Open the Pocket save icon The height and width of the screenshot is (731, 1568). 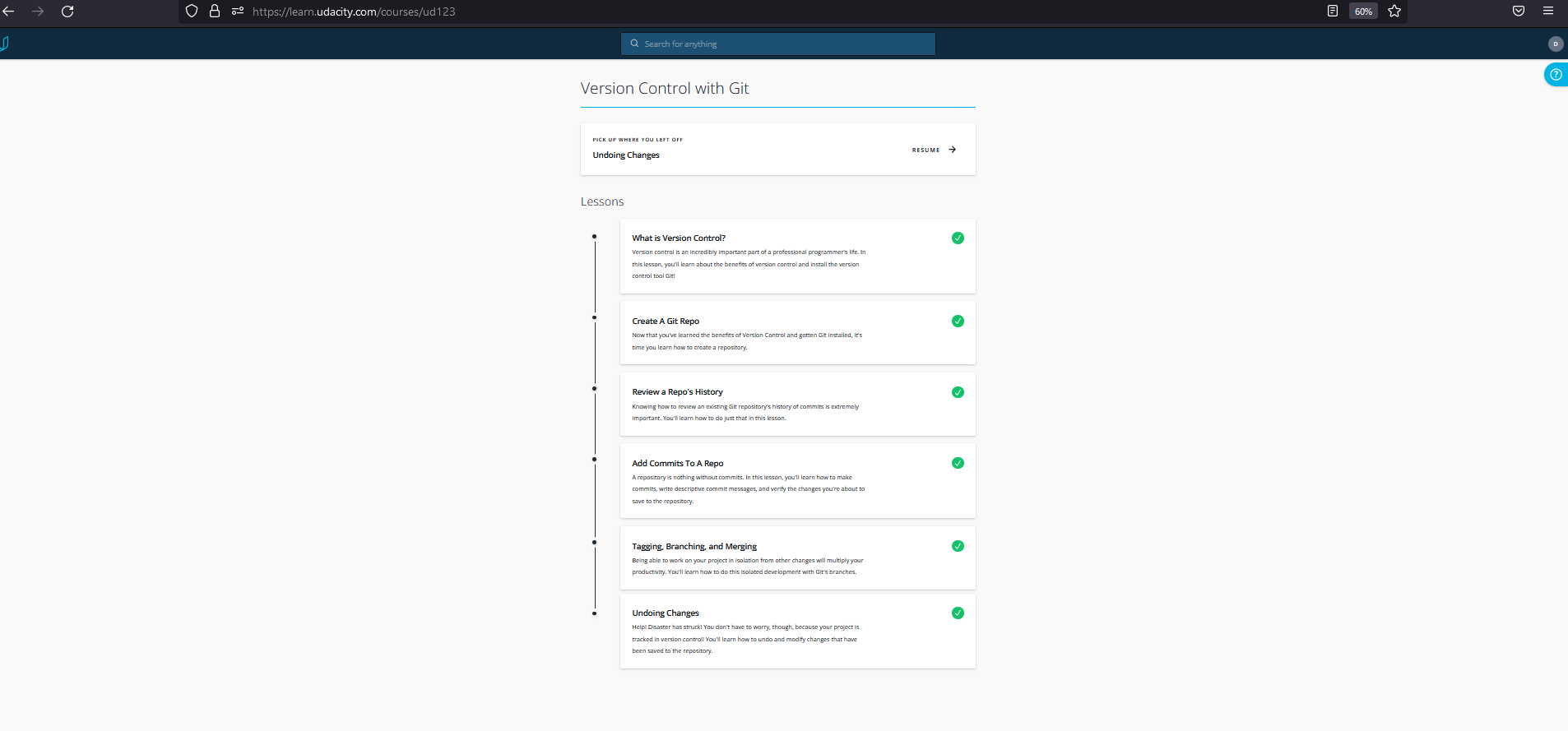1519,11
